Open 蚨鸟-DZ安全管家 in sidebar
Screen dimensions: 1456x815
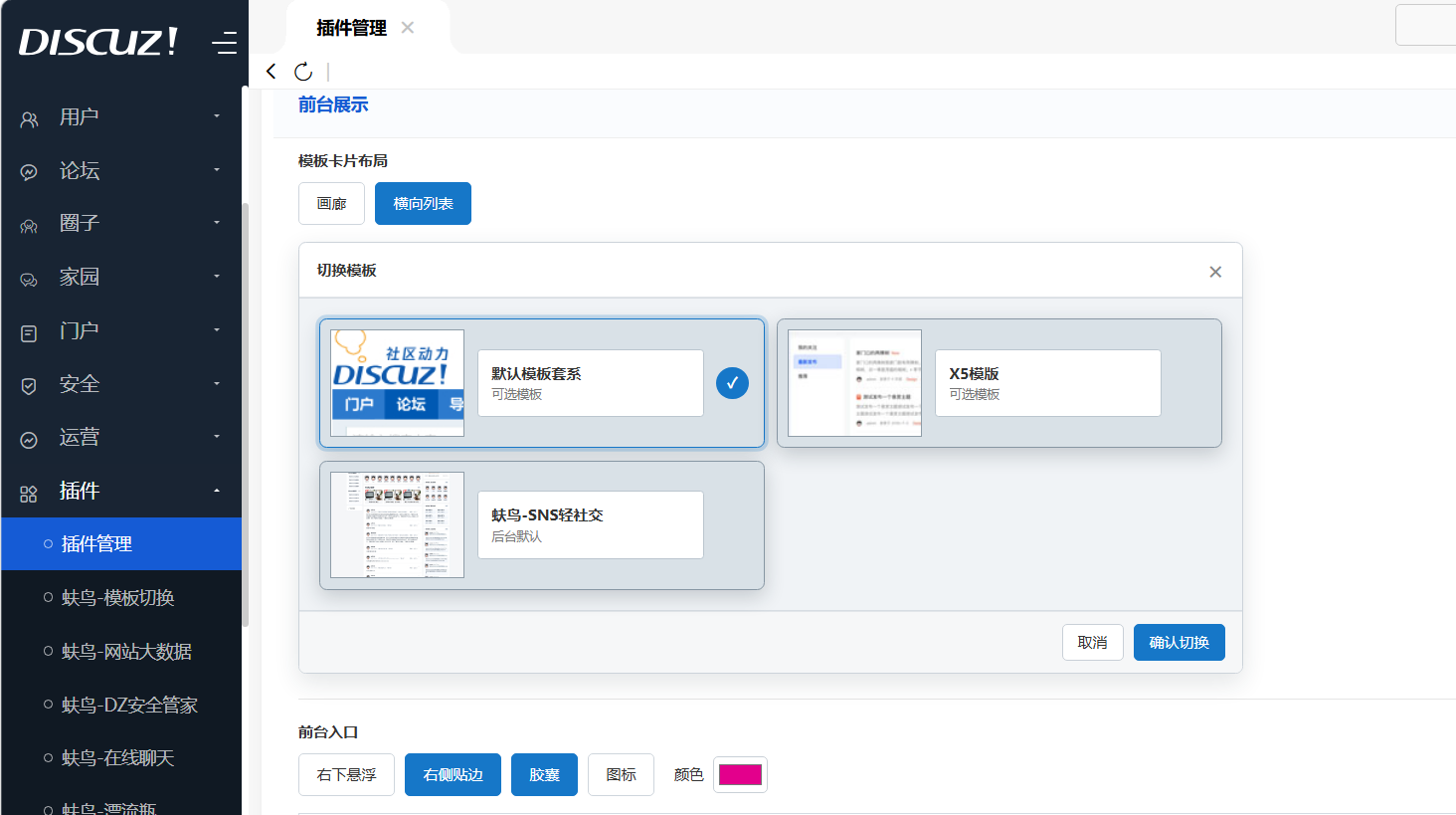[121, 706]
